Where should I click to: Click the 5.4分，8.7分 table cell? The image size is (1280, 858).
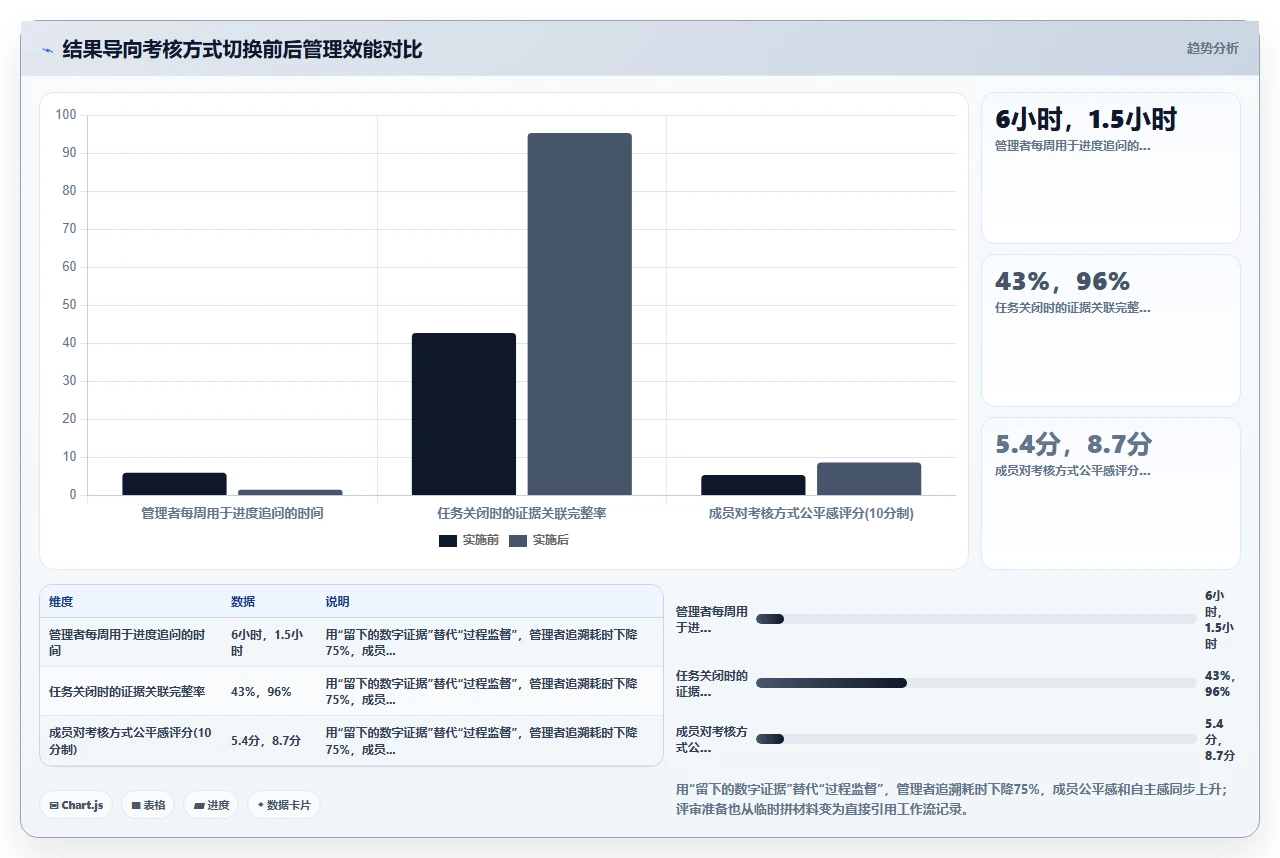(x=269, y=741)
